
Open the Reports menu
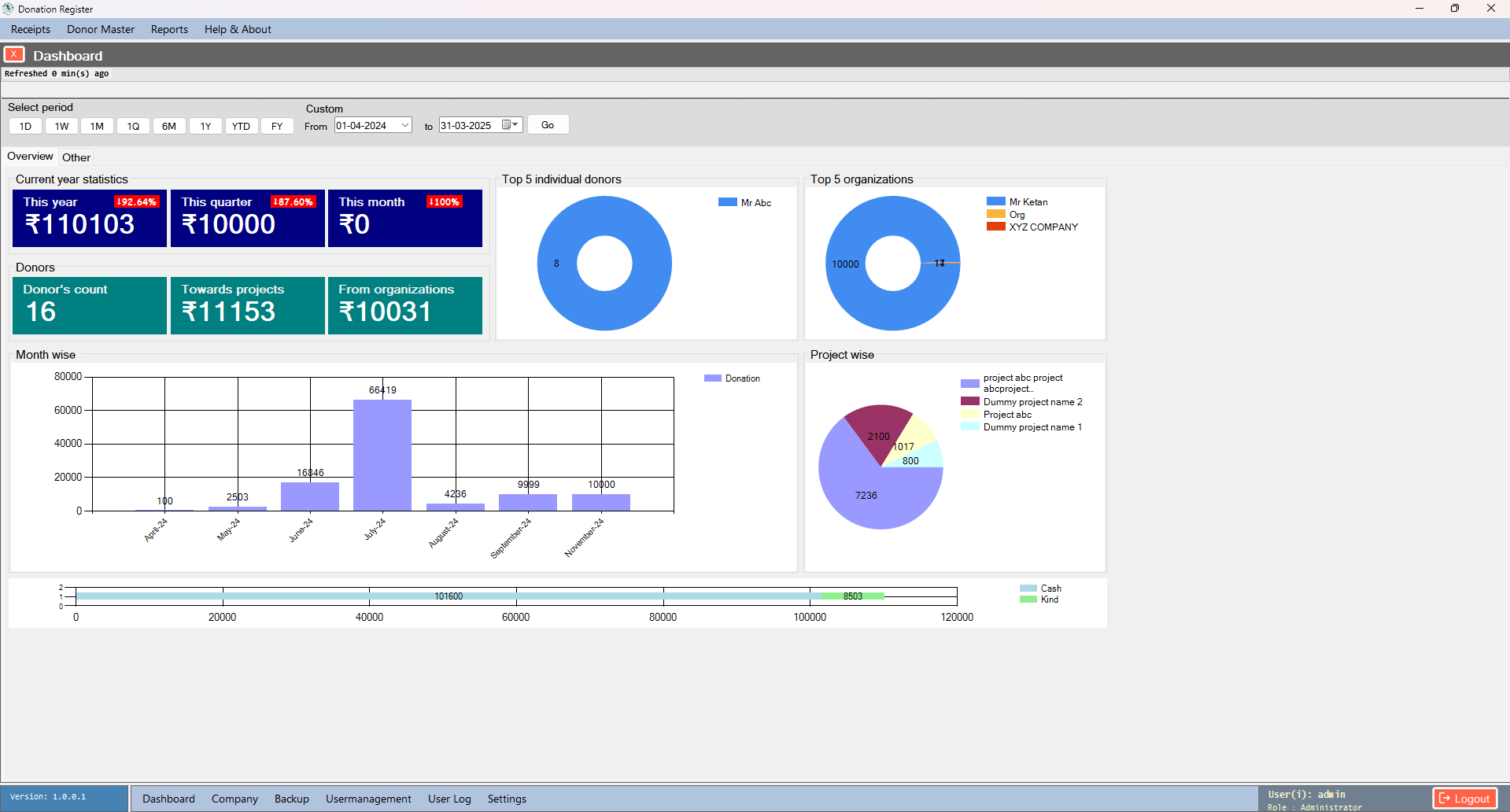(x=169, y=29)
